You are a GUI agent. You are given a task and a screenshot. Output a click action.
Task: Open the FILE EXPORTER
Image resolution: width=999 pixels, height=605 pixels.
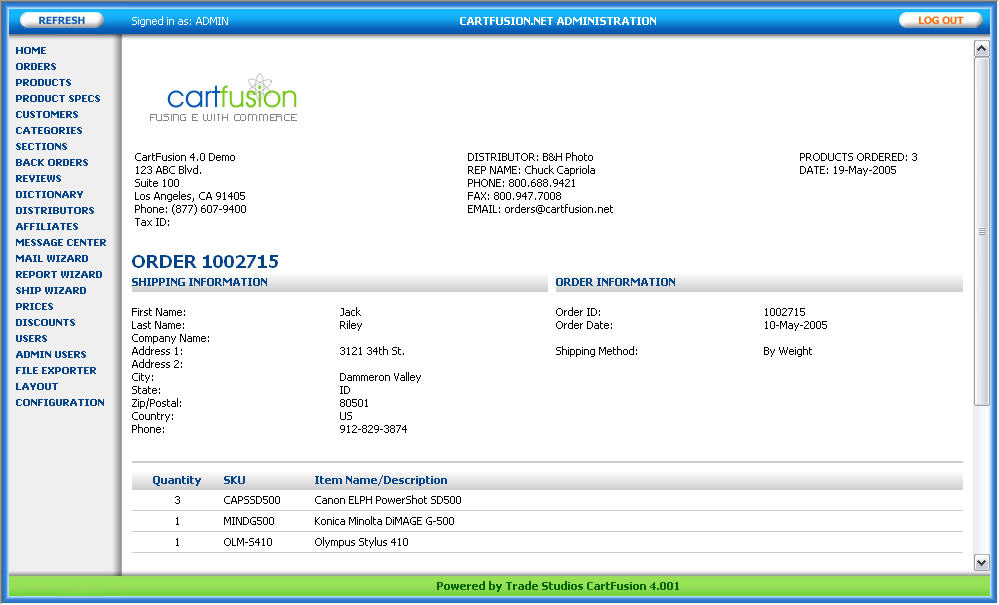click(56, 370)
